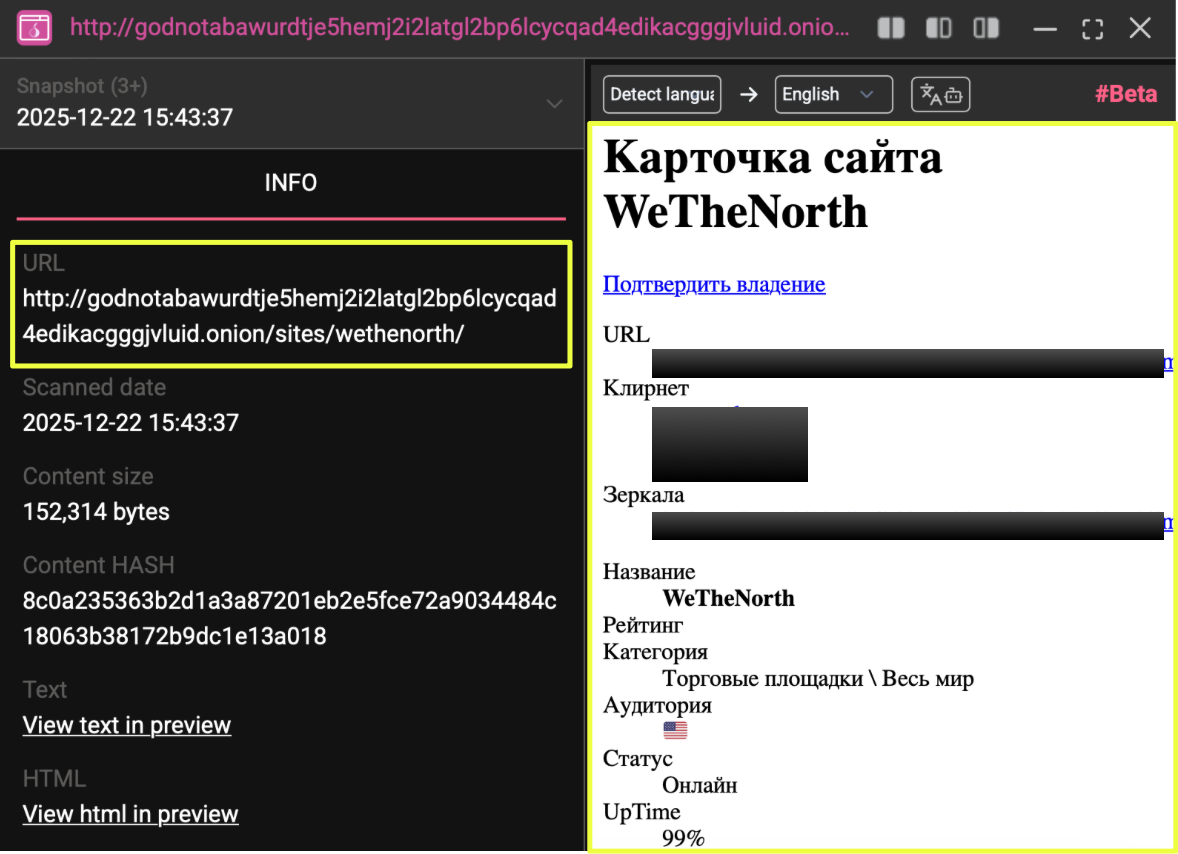Open View html in preview link
The image size is (1178, 854).
point(130,814)
